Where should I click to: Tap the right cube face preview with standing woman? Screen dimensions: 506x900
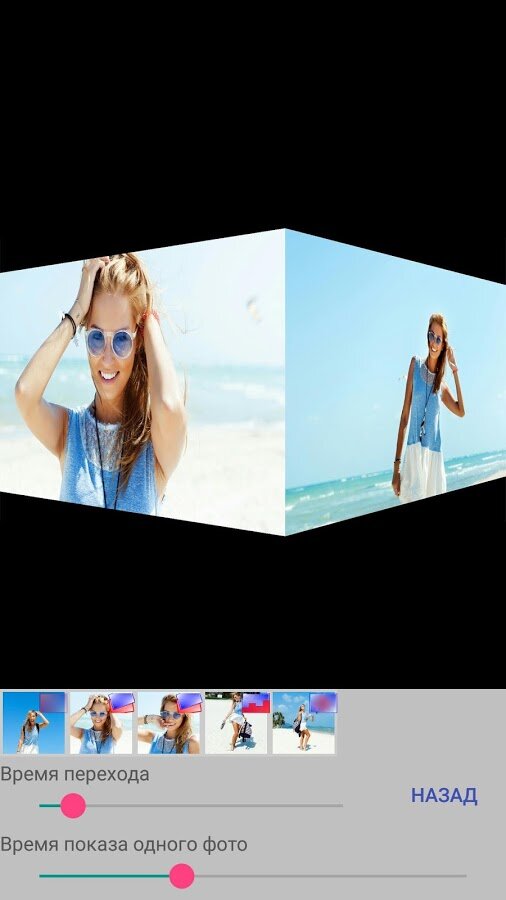(x=395, y=382)
